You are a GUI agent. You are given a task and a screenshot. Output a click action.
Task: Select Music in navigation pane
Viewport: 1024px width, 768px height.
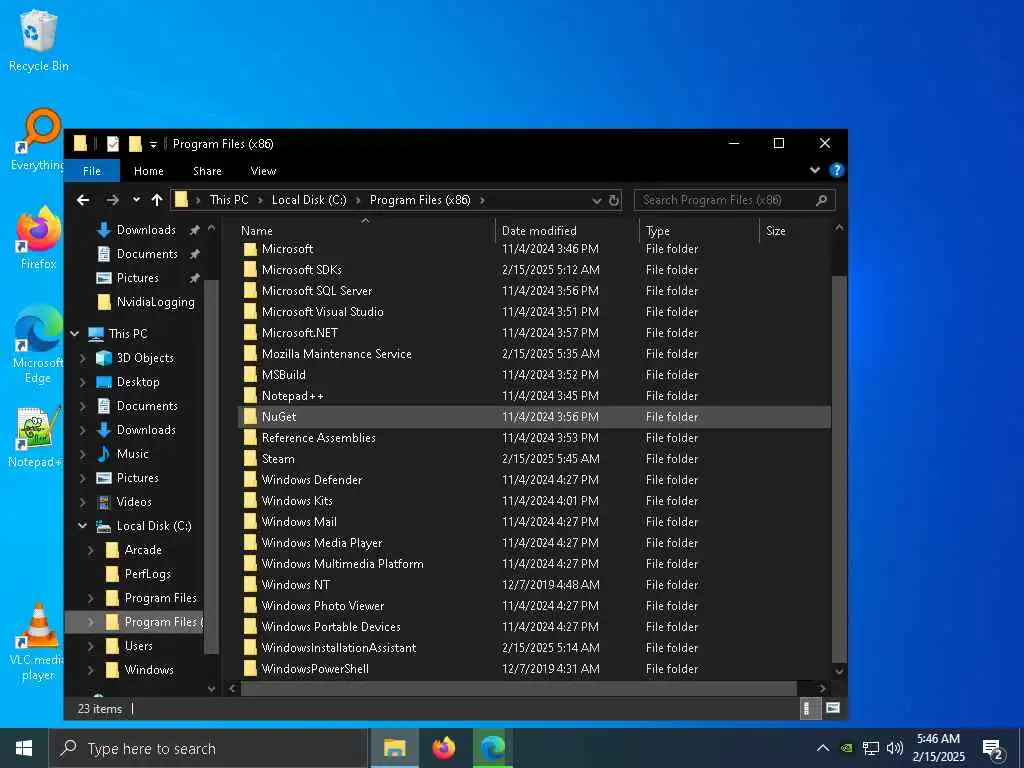123,454
